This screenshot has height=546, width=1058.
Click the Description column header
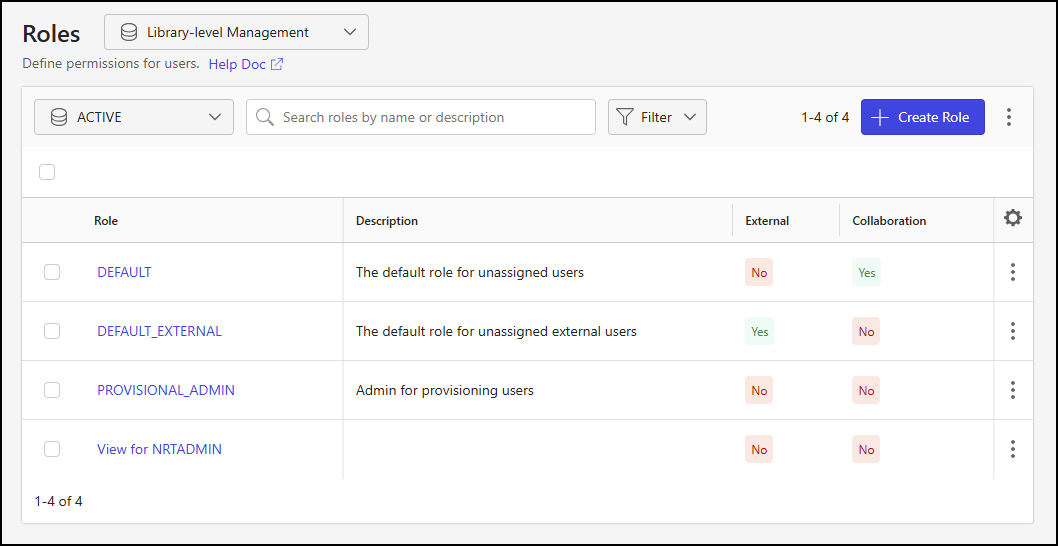pos(387,221)
